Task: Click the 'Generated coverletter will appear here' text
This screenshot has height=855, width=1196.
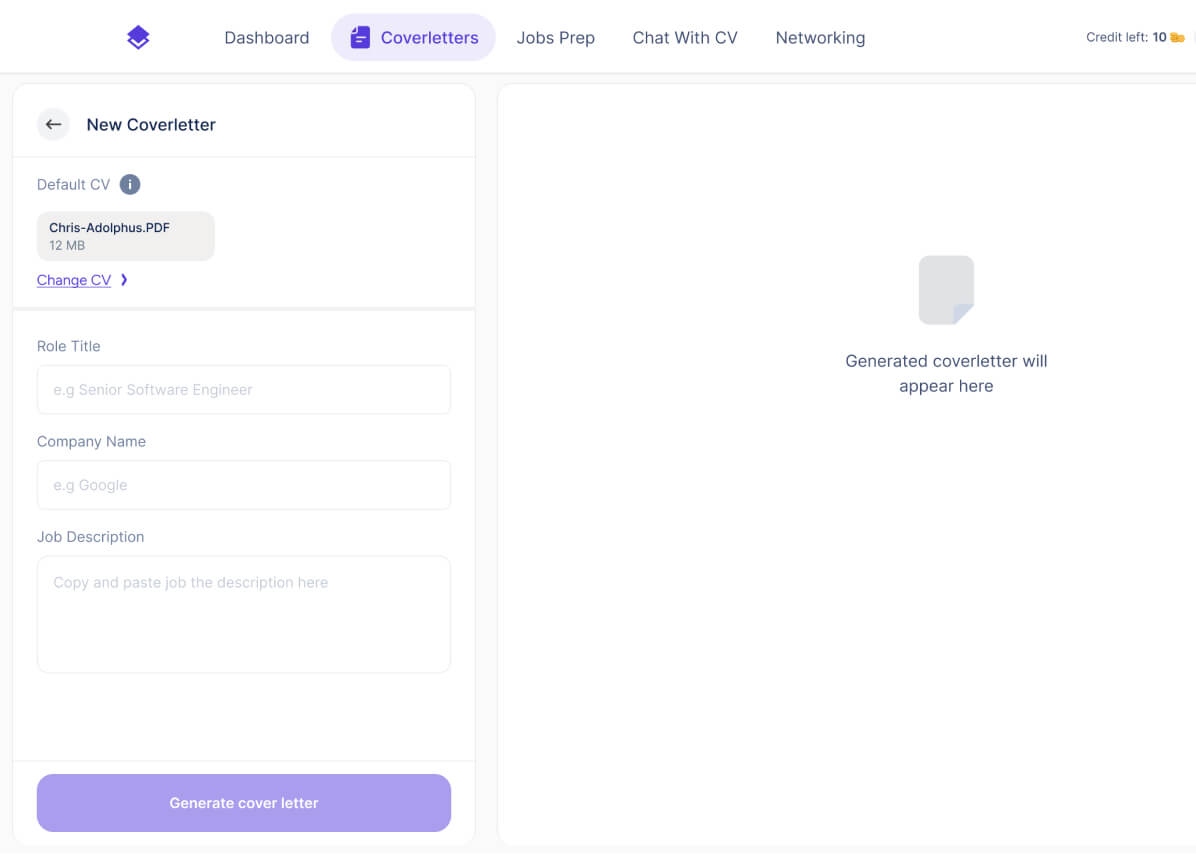Action: point(945,373)
